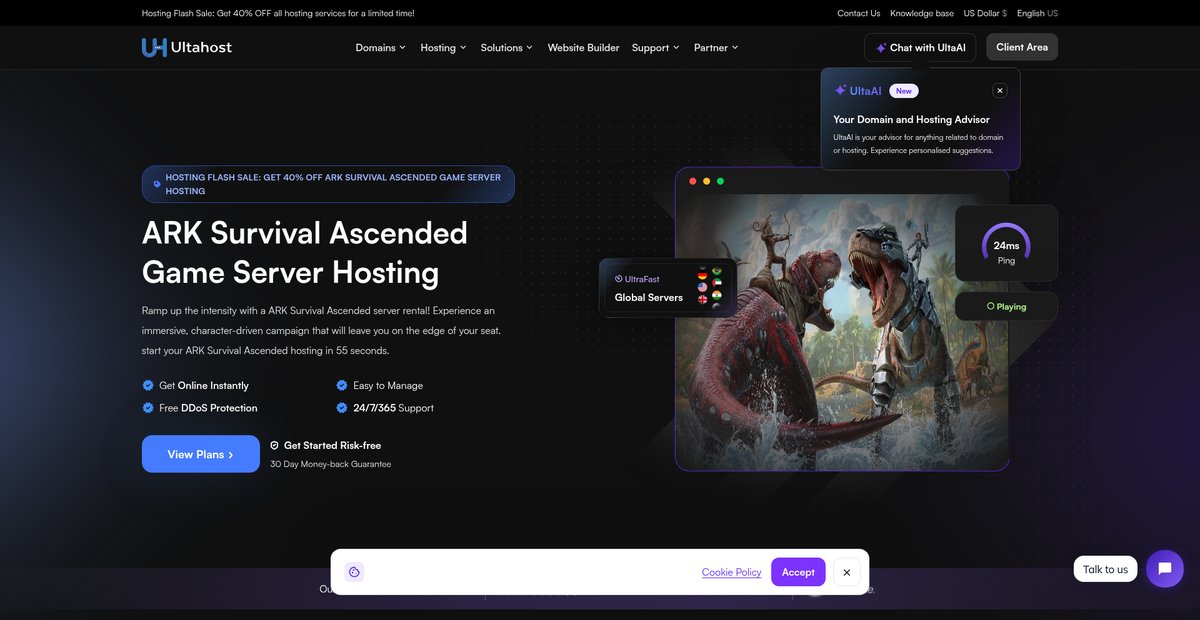Open the Contact Us link
This screenshot has width=1200, height=620.
[859, 13]
